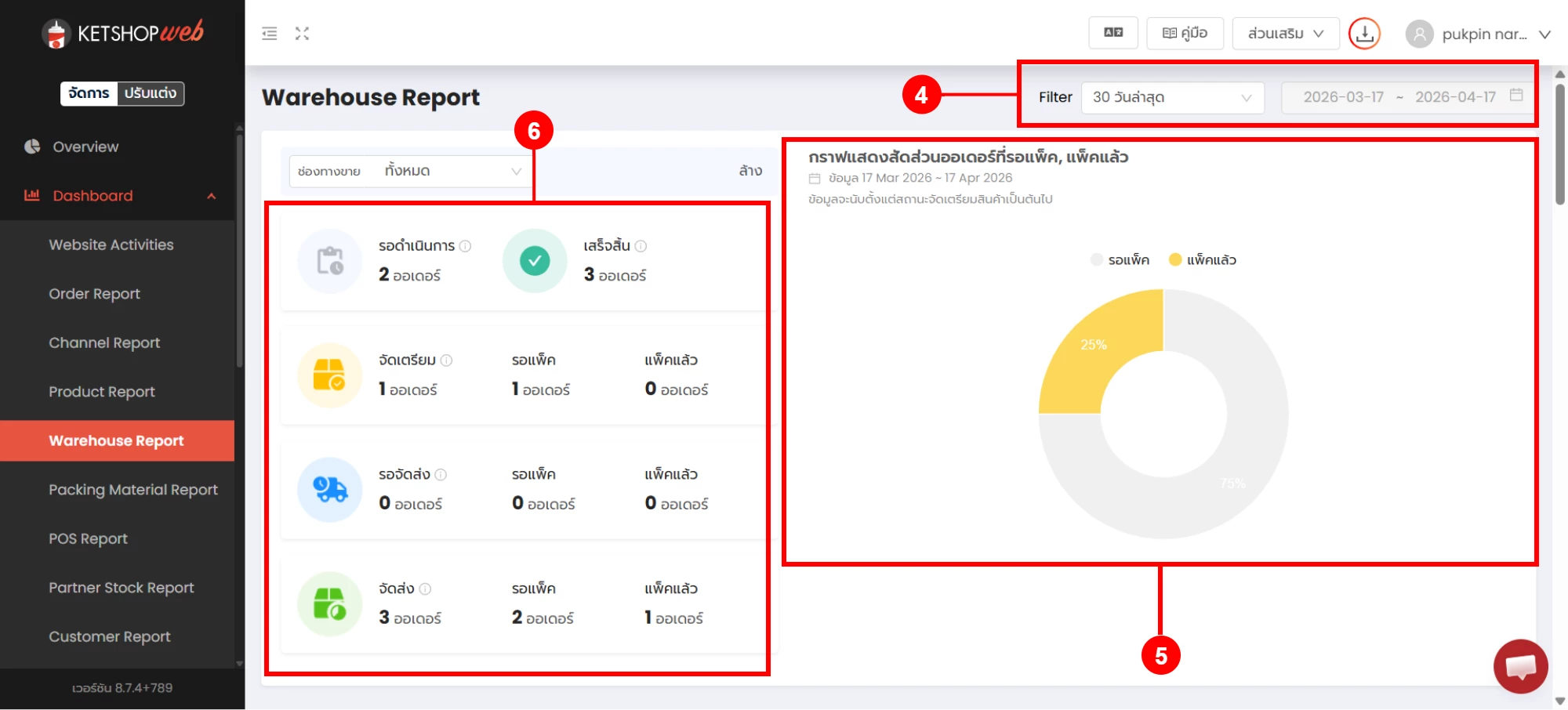Open the 30 วันล่าสุด filter dropdown
Screen dimensions: 1568x710
point(1171,97)
